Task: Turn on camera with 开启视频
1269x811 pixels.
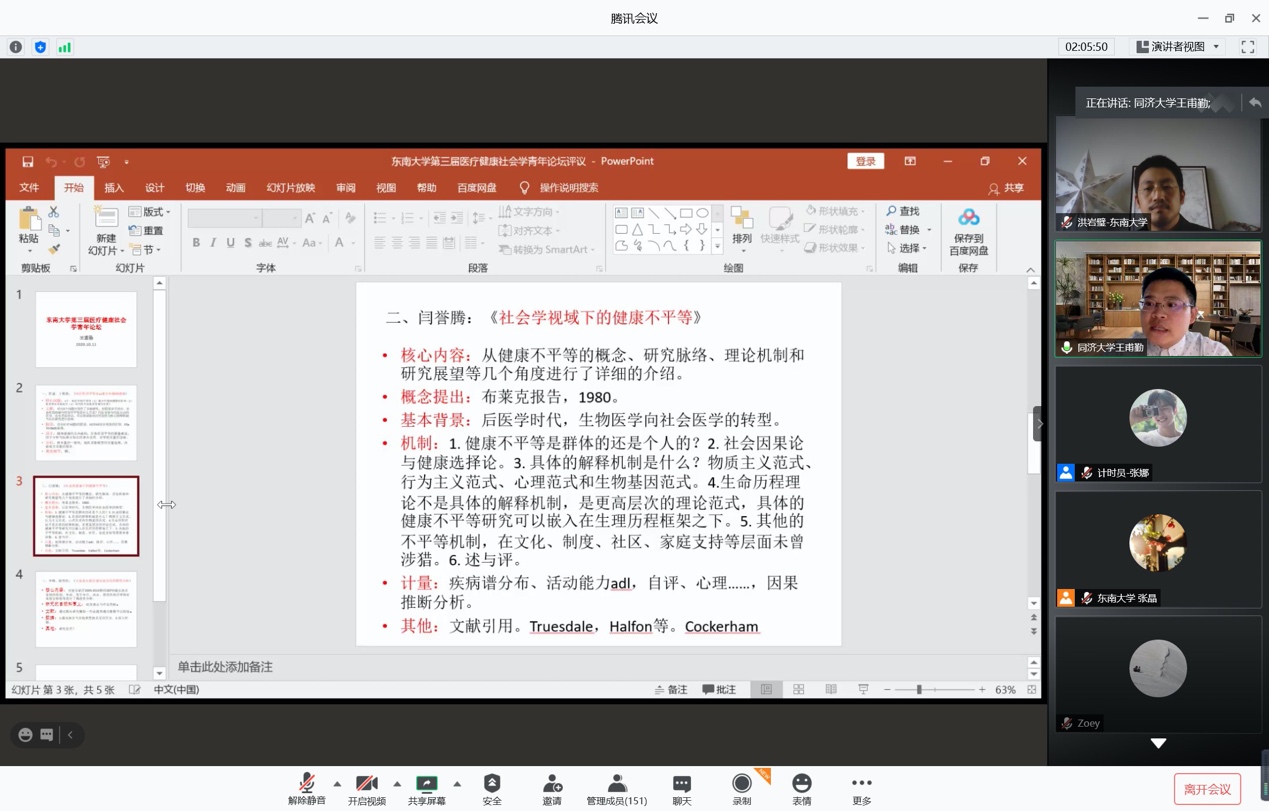Action: coord(366,788)
